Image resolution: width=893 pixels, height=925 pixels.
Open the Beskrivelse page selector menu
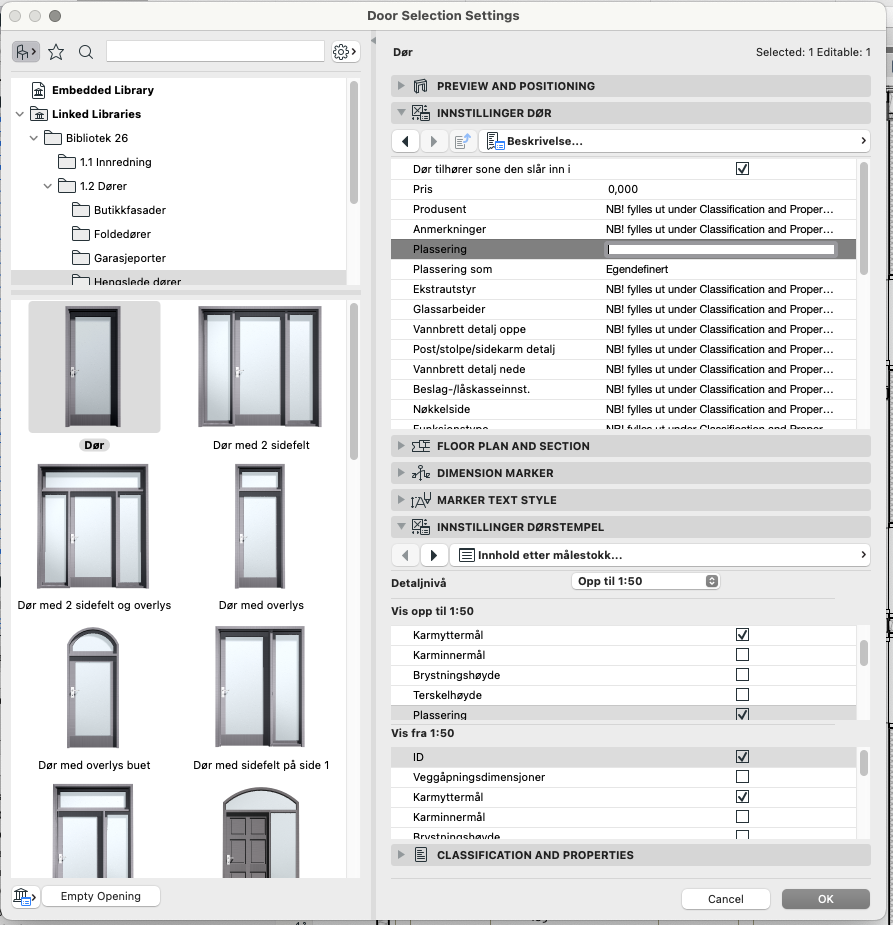[675, 141]
